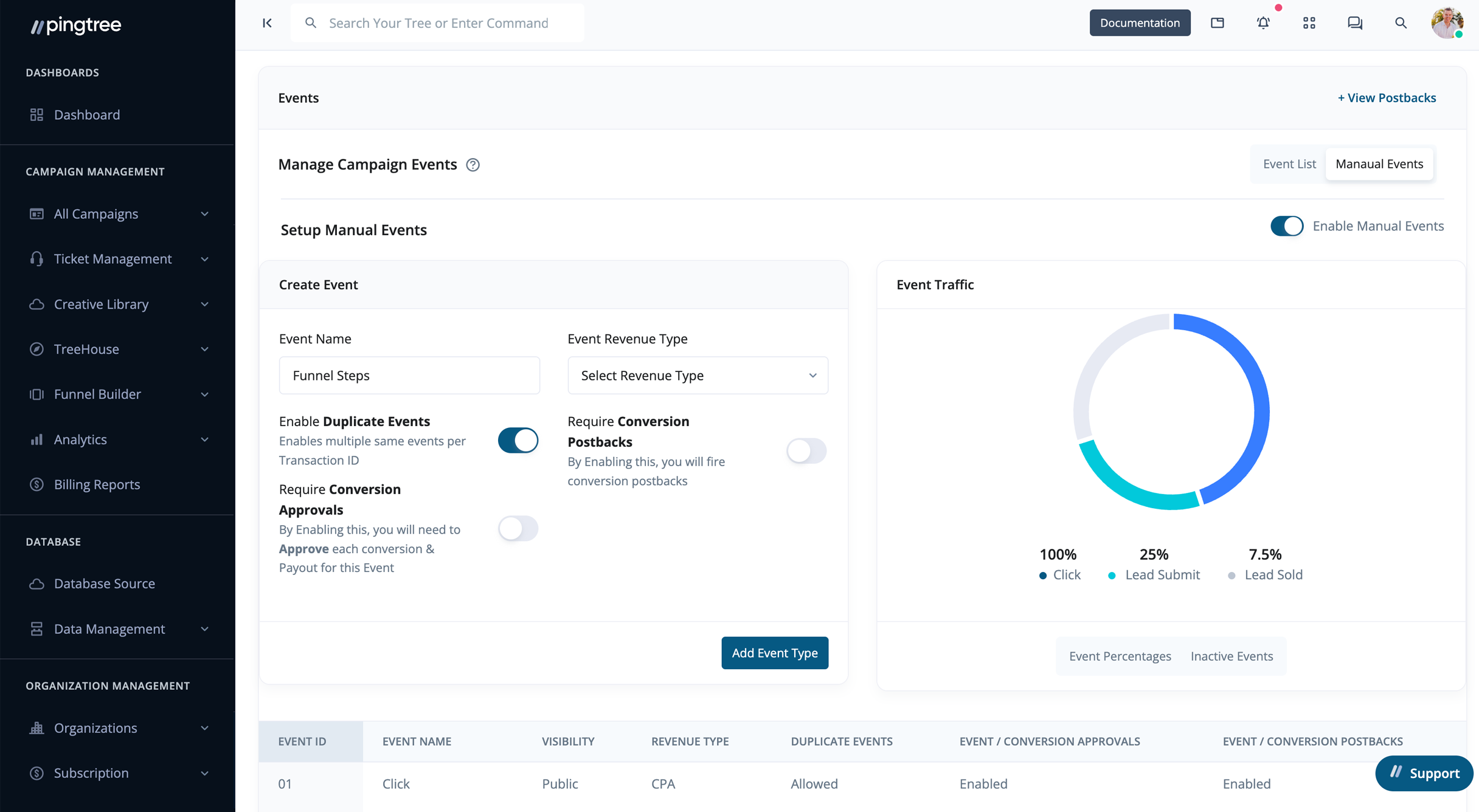This screenshot has width=1479, height=812.
Task: Select the Inactive Events tab
Action: point(1231,656)
